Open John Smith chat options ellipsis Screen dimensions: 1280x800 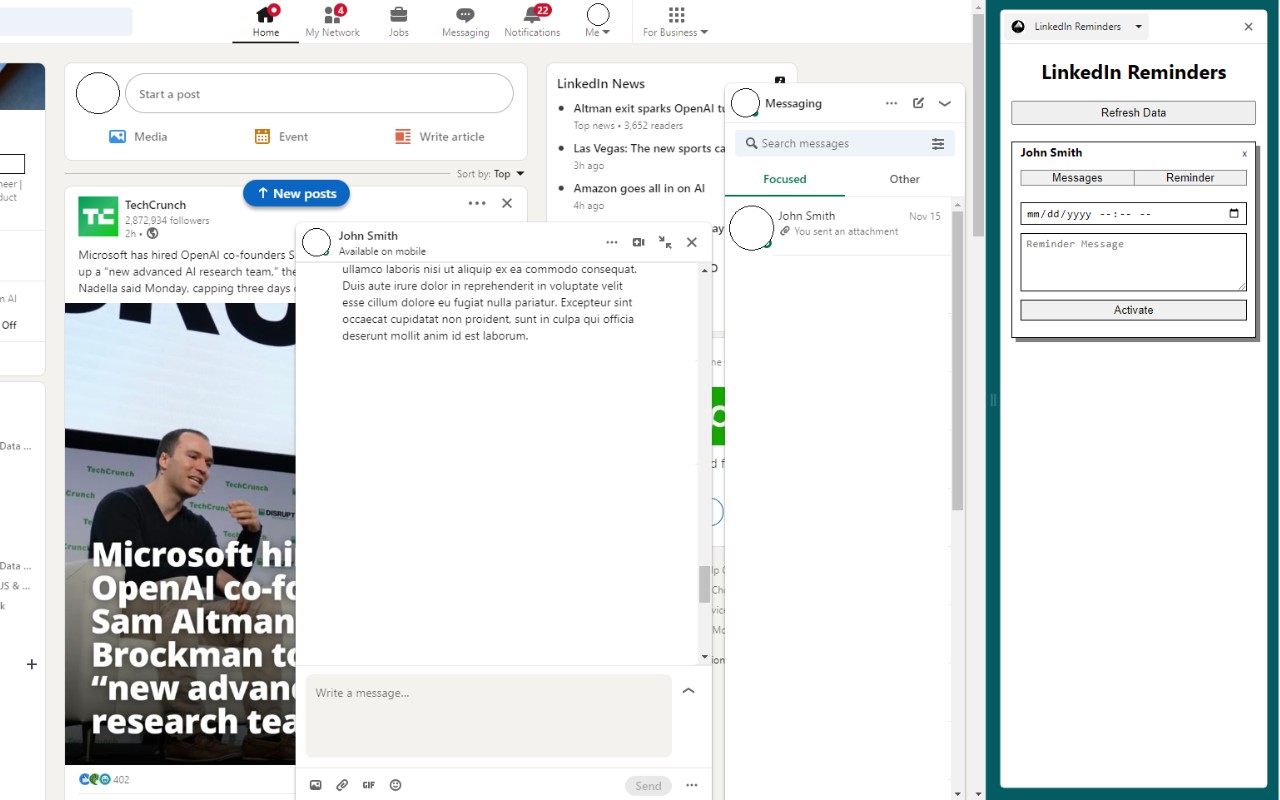pyautogui.click(x=612, y=242)
